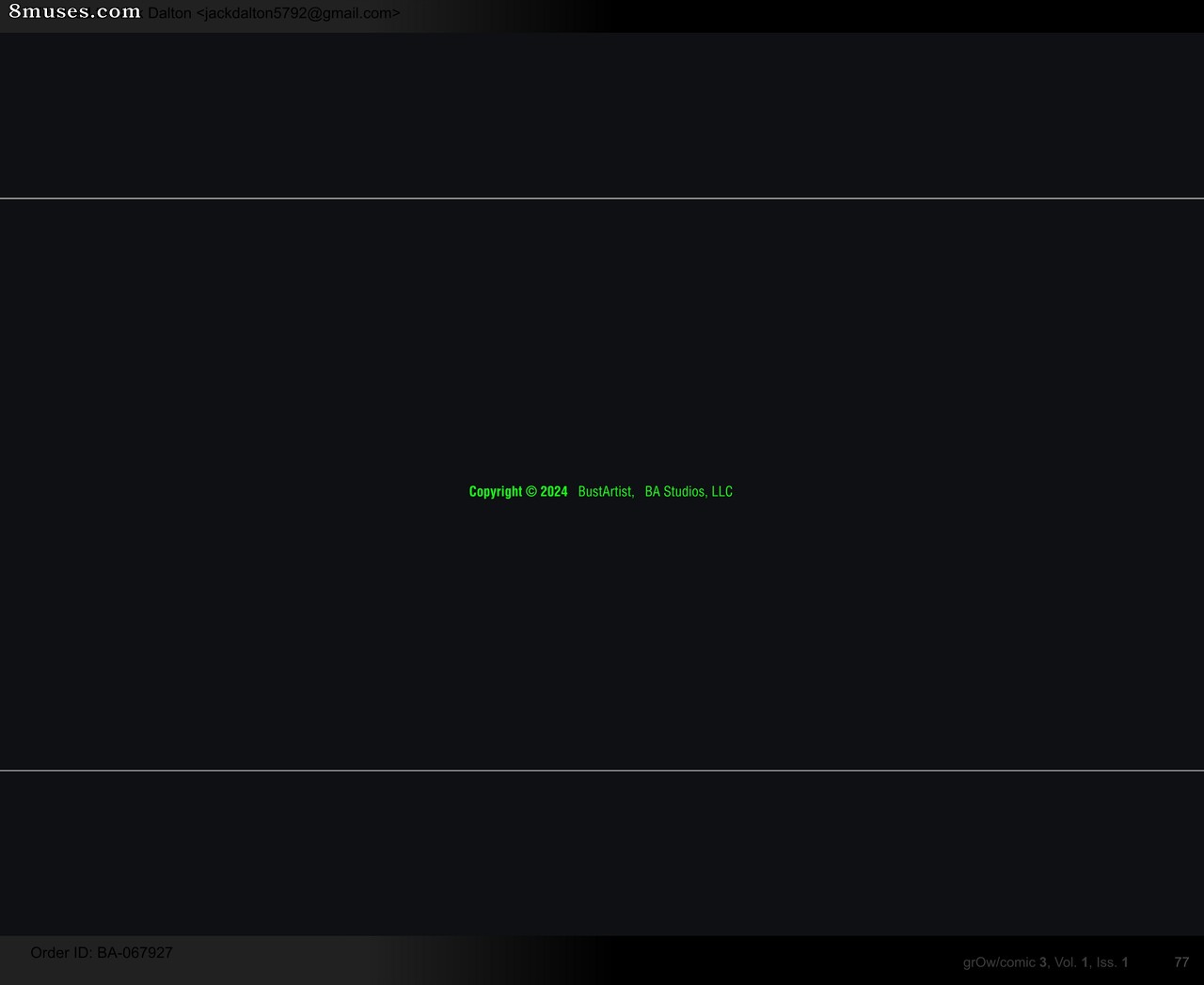Click the Vol. 1 volume label

(1071, 962)
